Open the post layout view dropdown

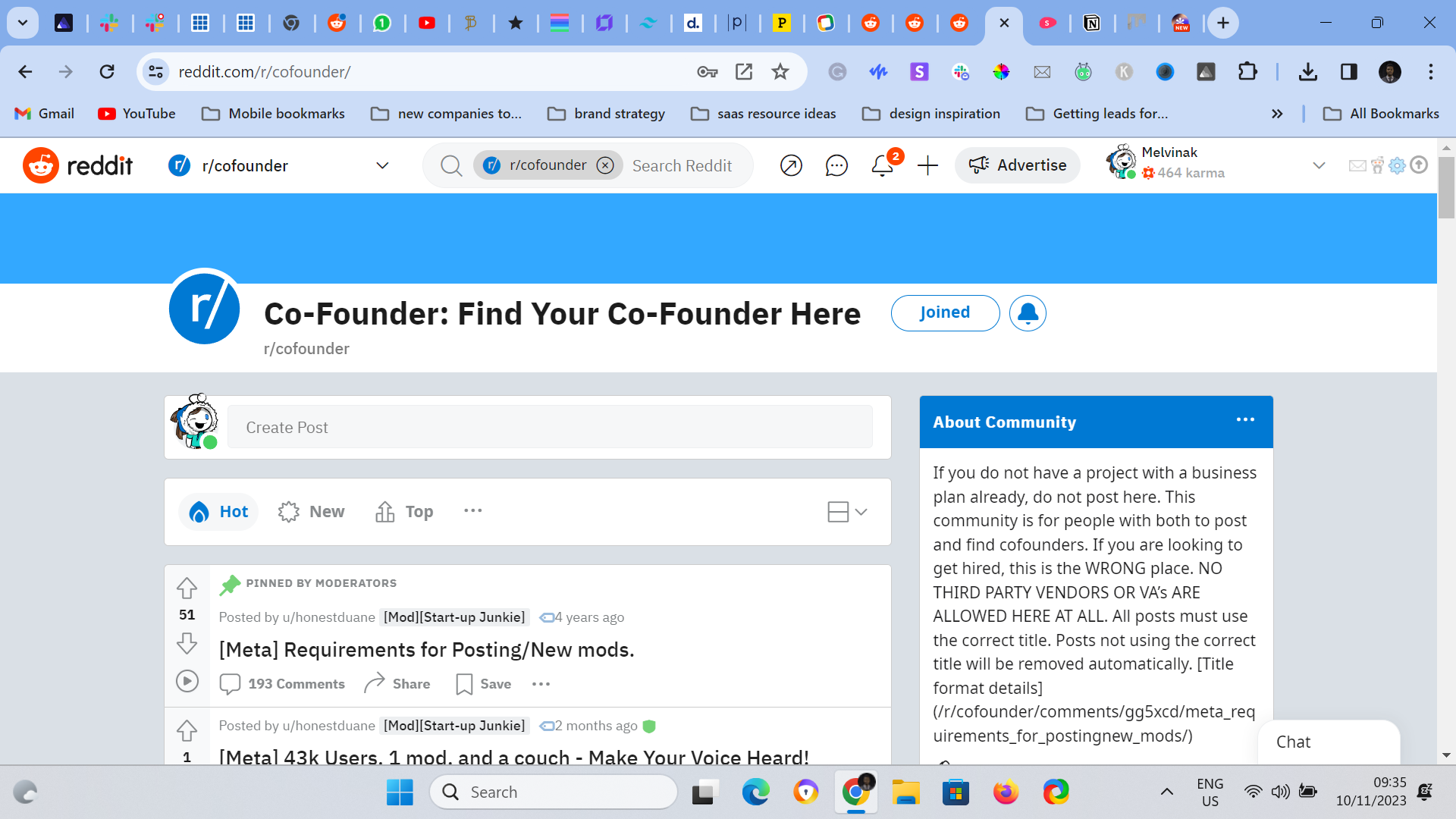pos(847,512)
